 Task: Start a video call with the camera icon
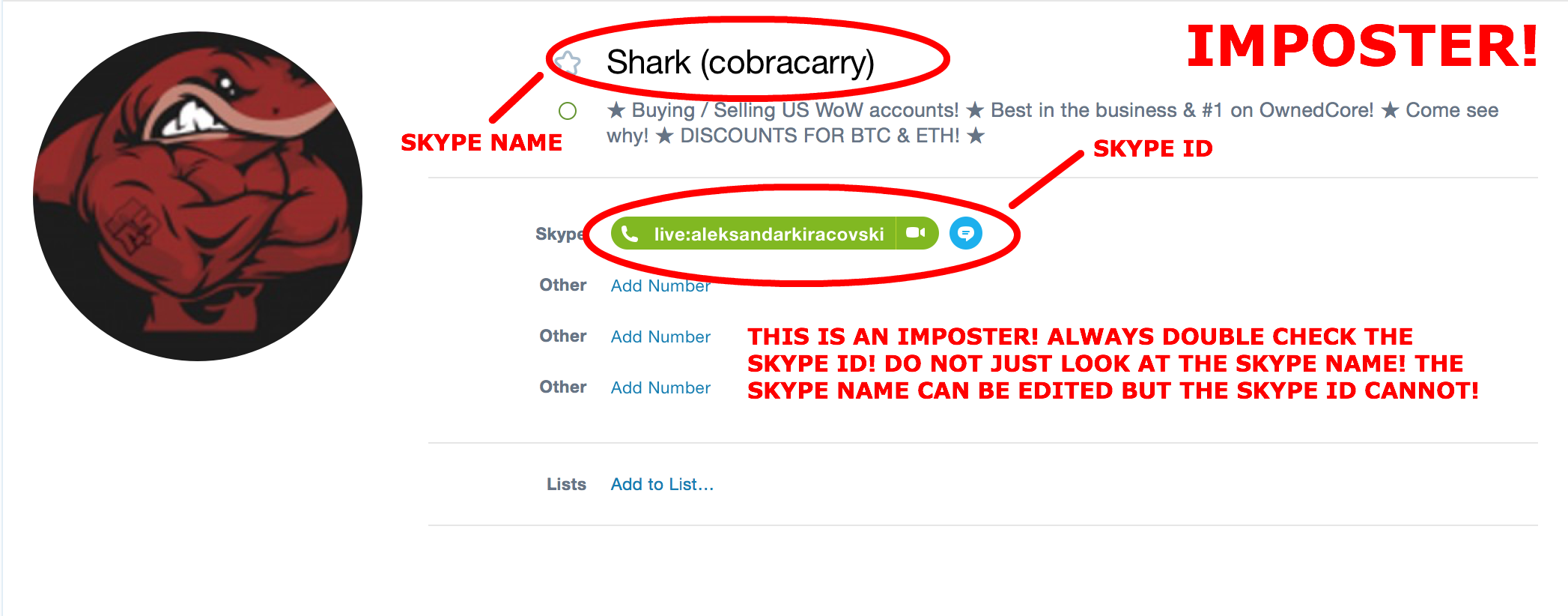coord(916,233)
